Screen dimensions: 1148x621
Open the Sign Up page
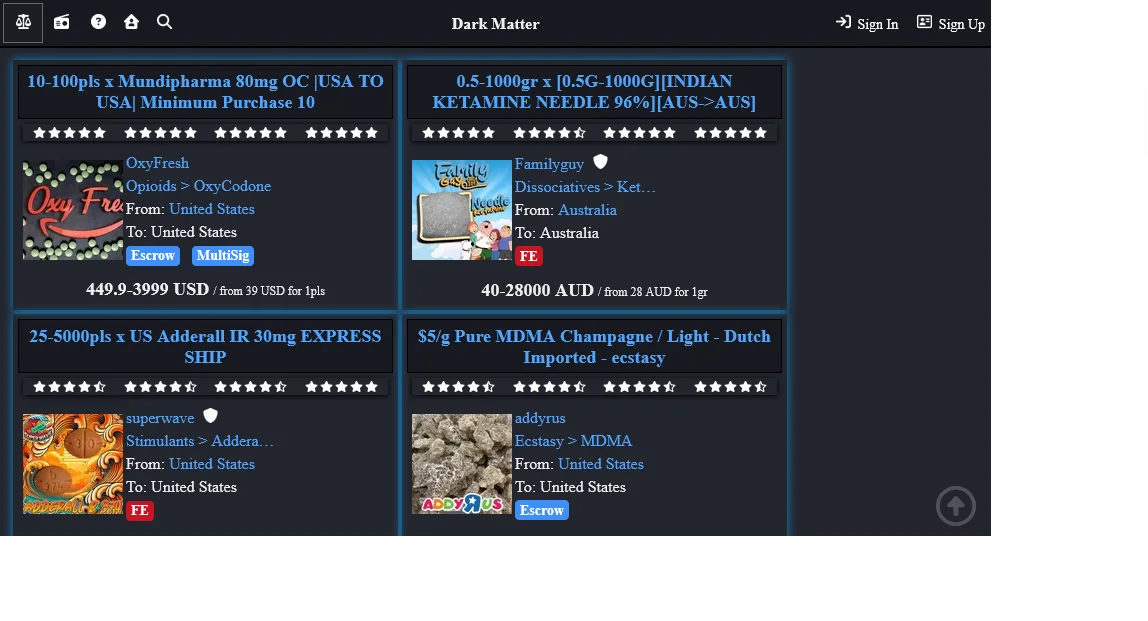pyautogui.click(x=951, y=23)
